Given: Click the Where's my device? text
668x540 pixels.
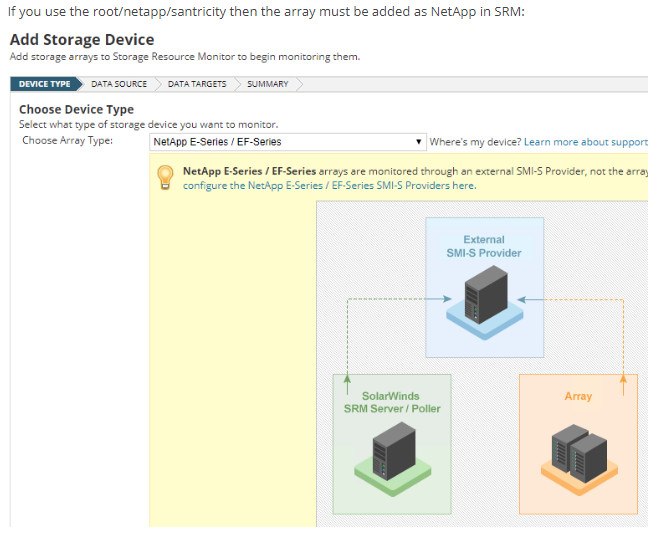Looking at the screenshot, I should point(475,142).
